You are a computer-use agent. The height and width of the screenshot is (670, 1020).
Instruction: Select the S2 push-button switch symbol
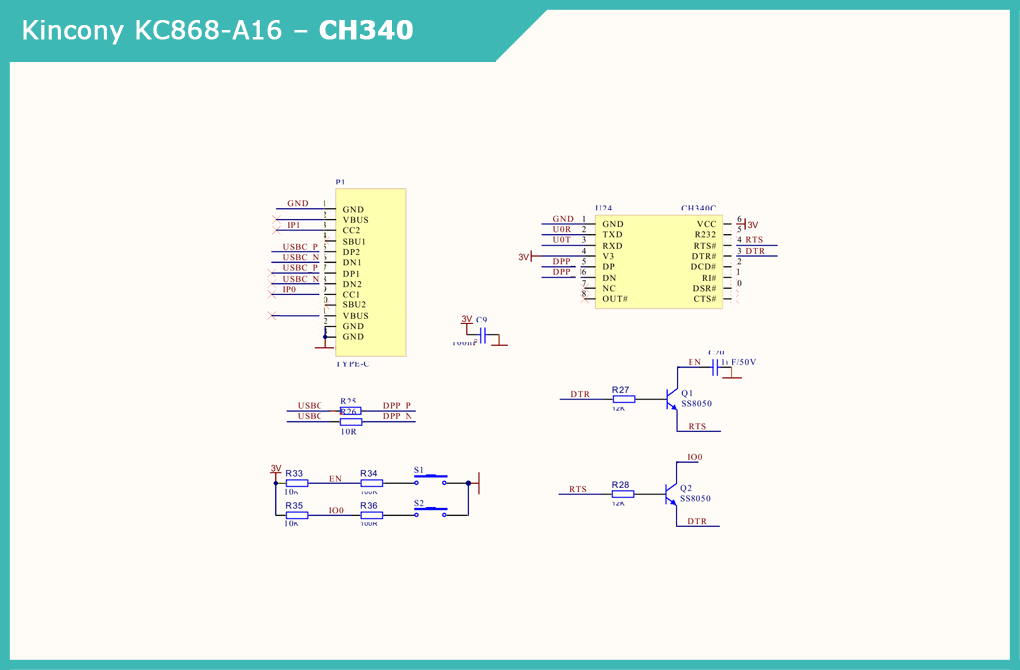point(431,512)
